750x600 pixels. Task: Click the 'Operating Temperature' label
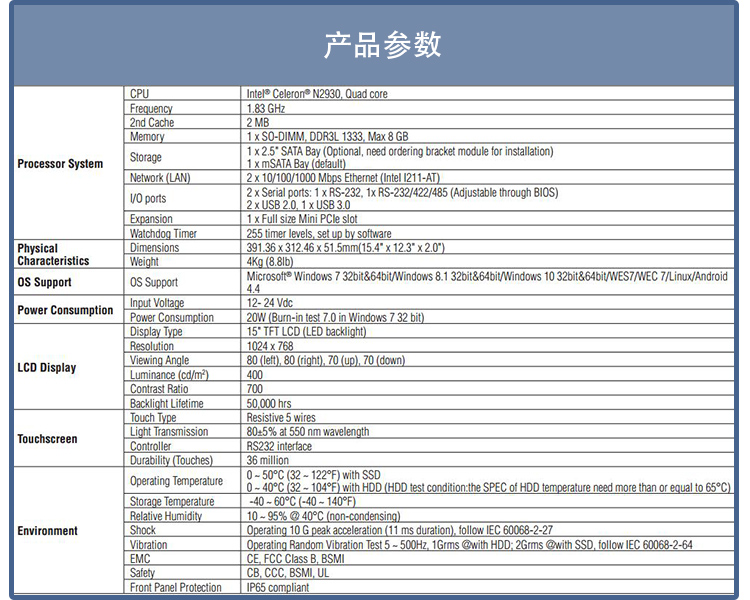point(176,481)
